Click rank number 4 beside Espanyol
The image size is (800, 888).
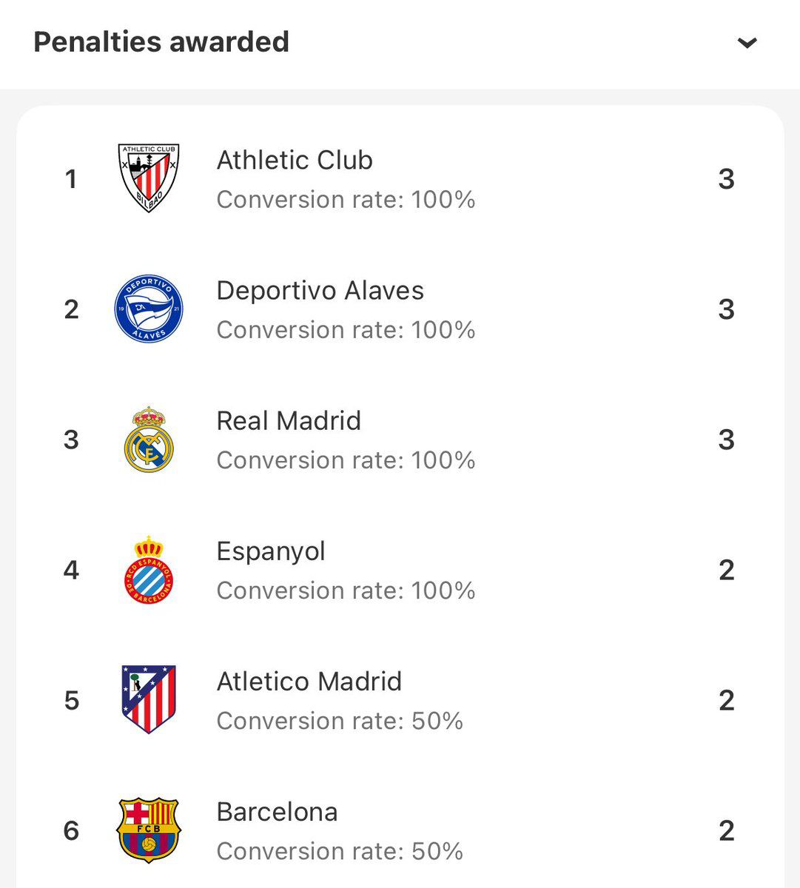pyautogui.click(x=71, y=570)
